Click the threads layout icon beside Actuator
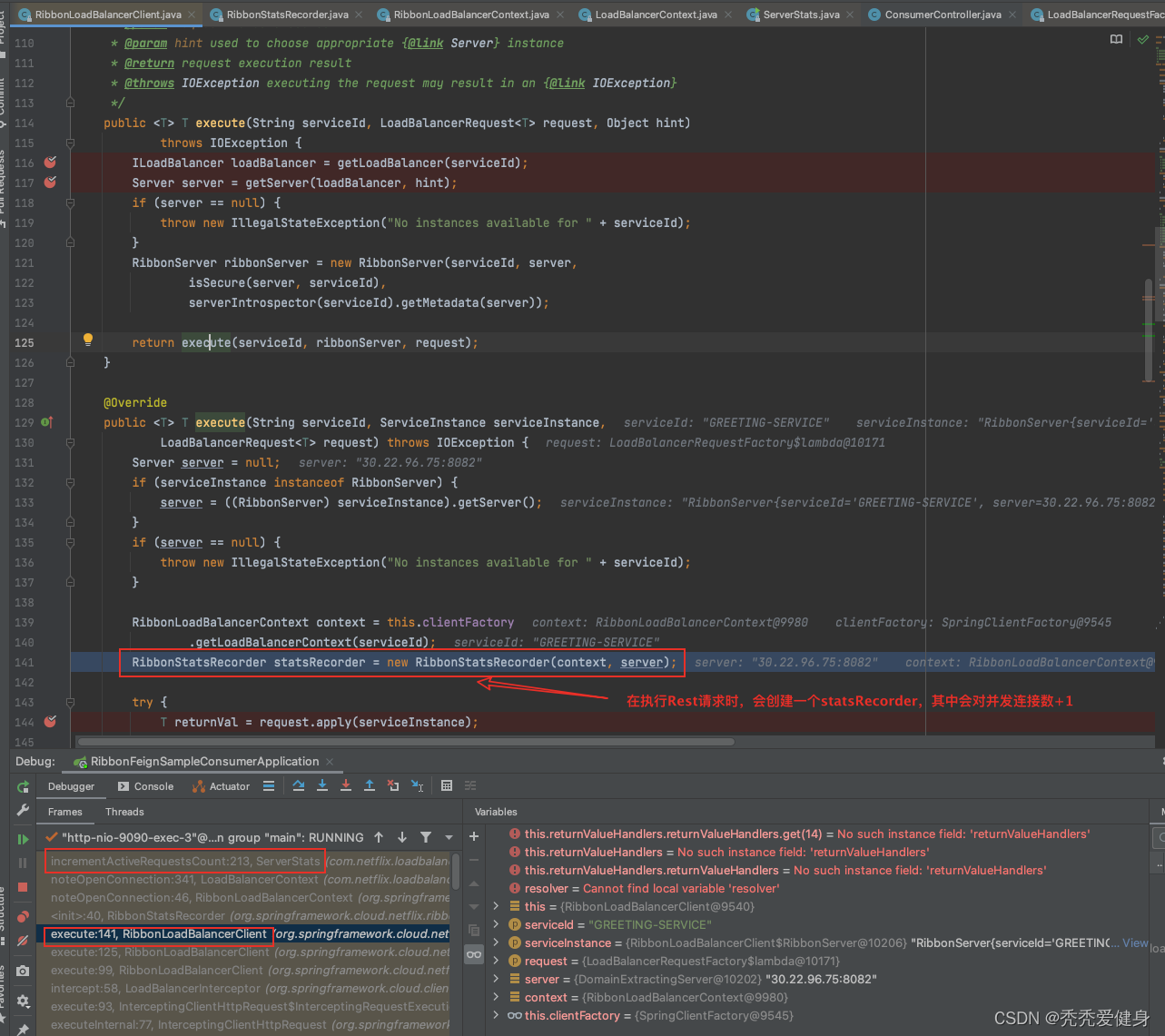This screenshot has width=1165, height=1036. click(x=269, y=786)
